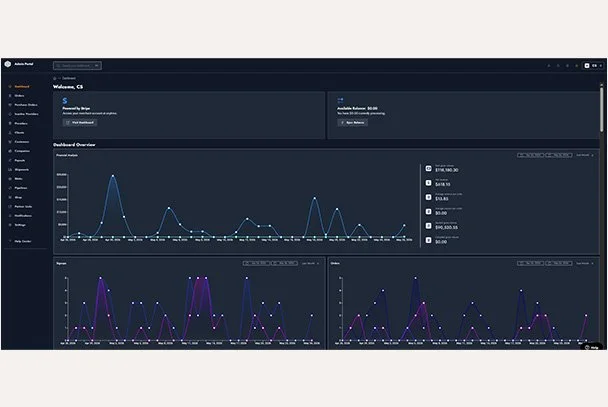Select Companies in the sidebar
The height and width of the screenshot is (407, 608).
coord(22,151)
